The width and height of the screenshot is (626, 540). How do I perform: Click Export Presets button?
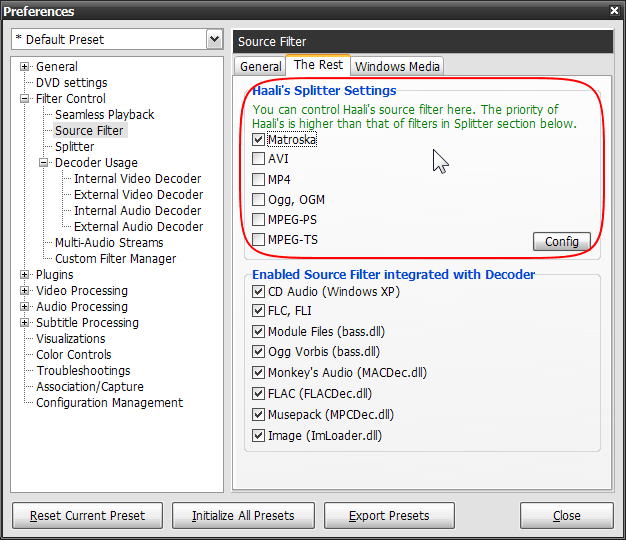tap(389, 516)
